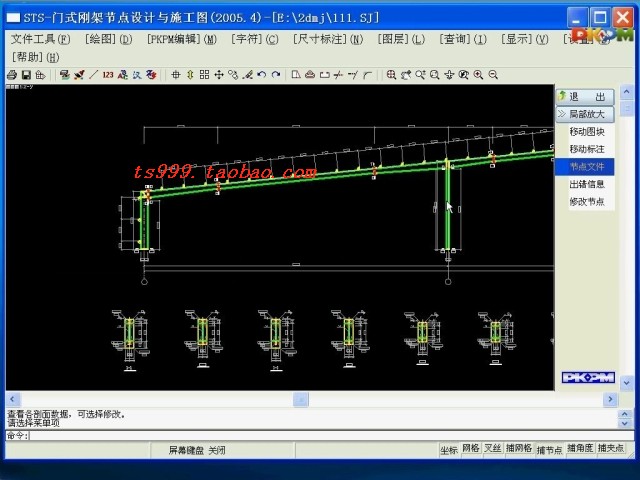
Task: Open the [帮助](H) menu
Action: coord(36,57)
